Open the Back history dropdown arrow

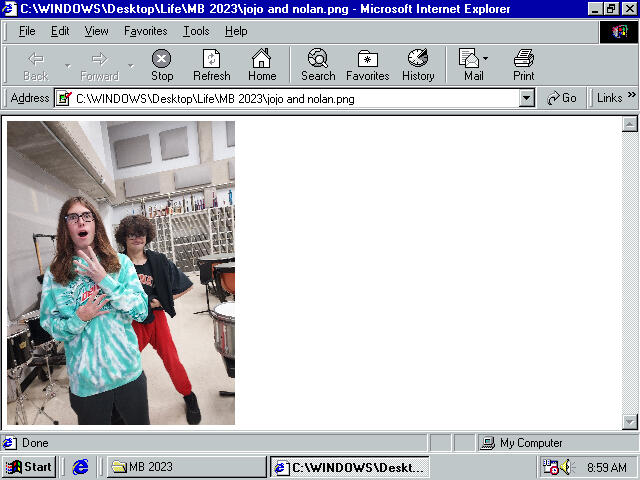pyautogui.click(x=68, y=65)
